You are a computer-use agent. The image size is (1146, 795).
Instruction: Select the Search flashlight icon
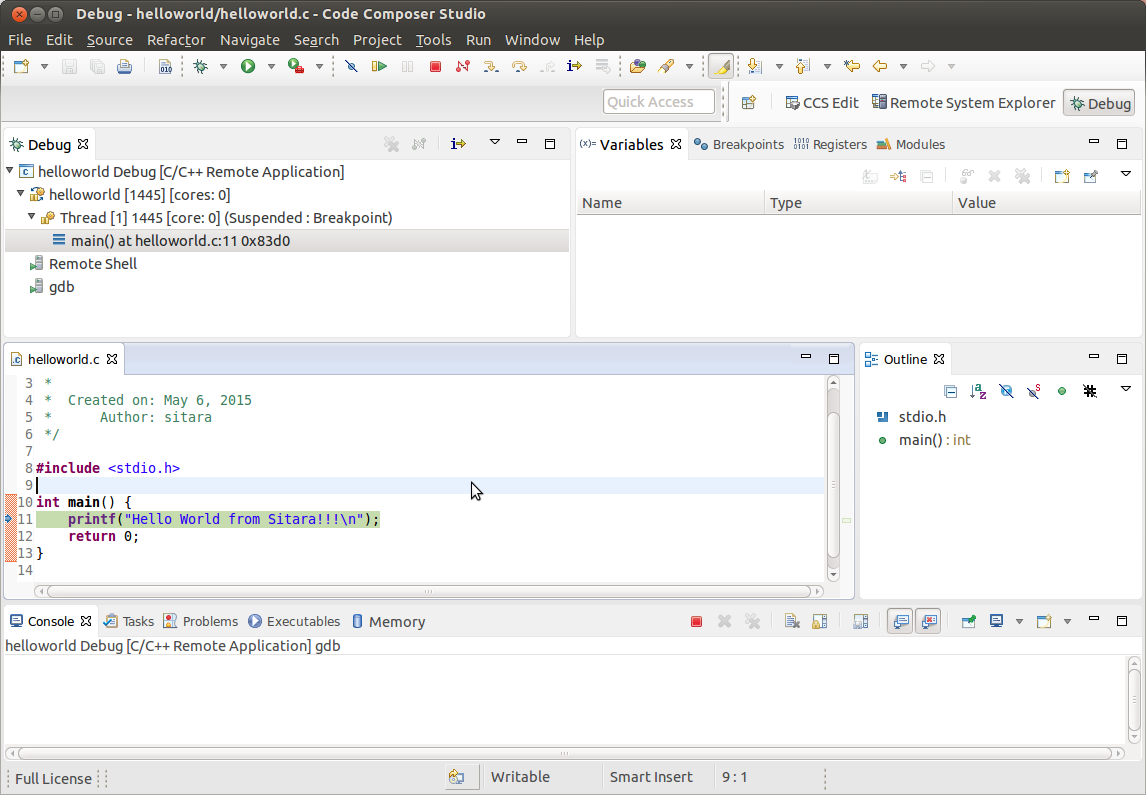[665, 66]
